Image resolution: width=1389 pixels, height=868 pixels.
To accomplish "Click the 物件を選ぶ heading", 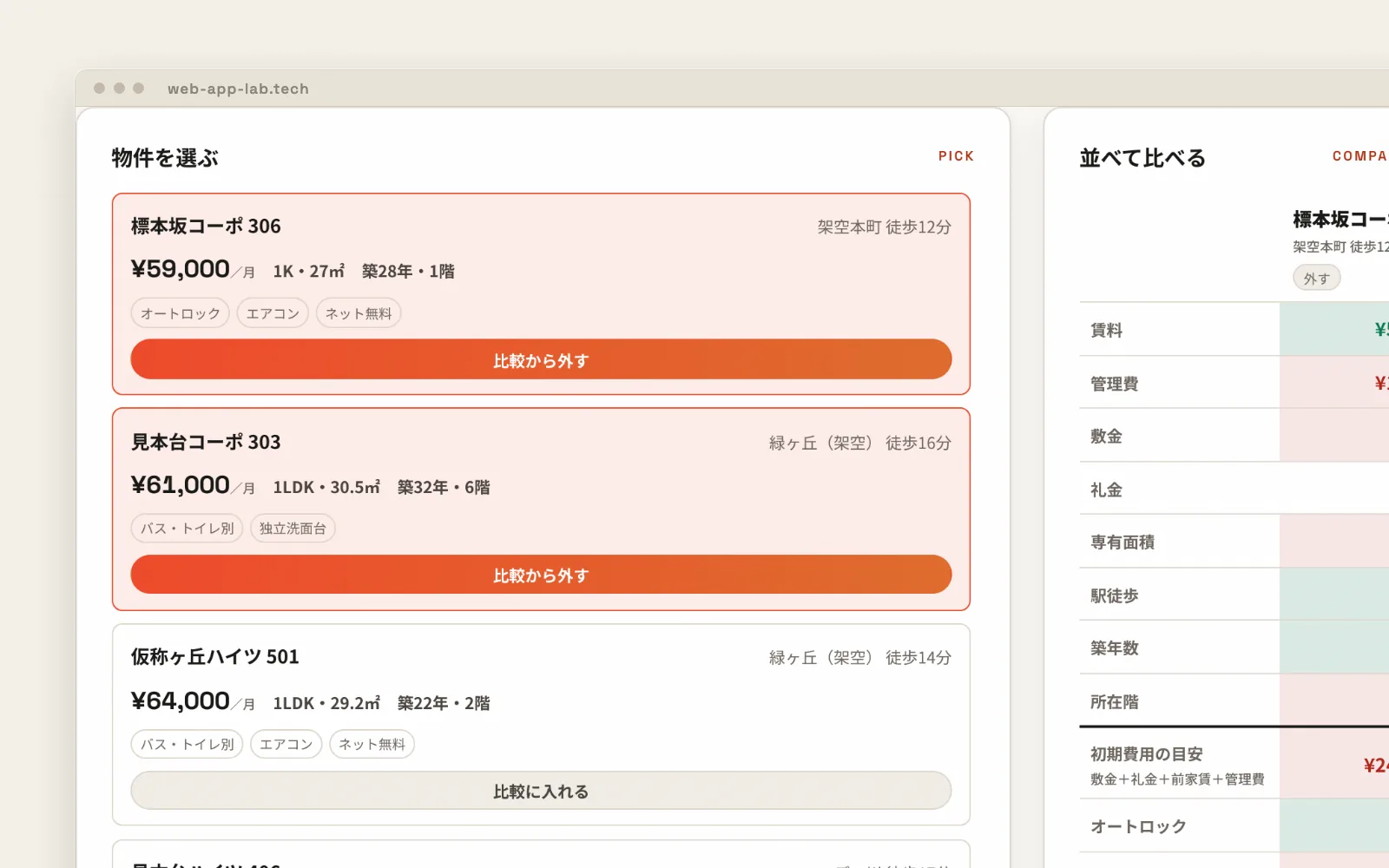I will (x=165, y=158).
